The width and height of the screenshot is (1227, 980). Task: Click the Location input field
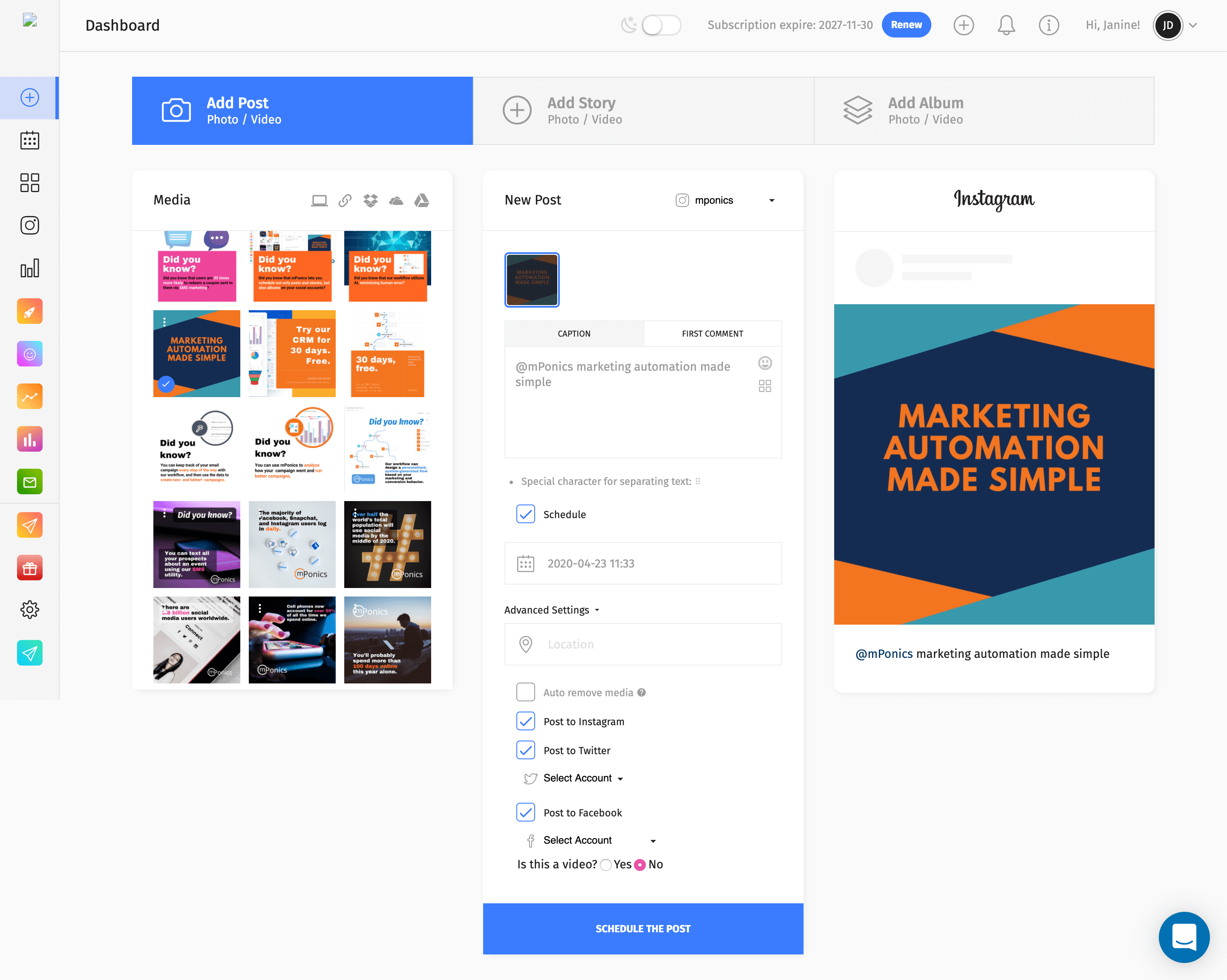tap(643, 644)
